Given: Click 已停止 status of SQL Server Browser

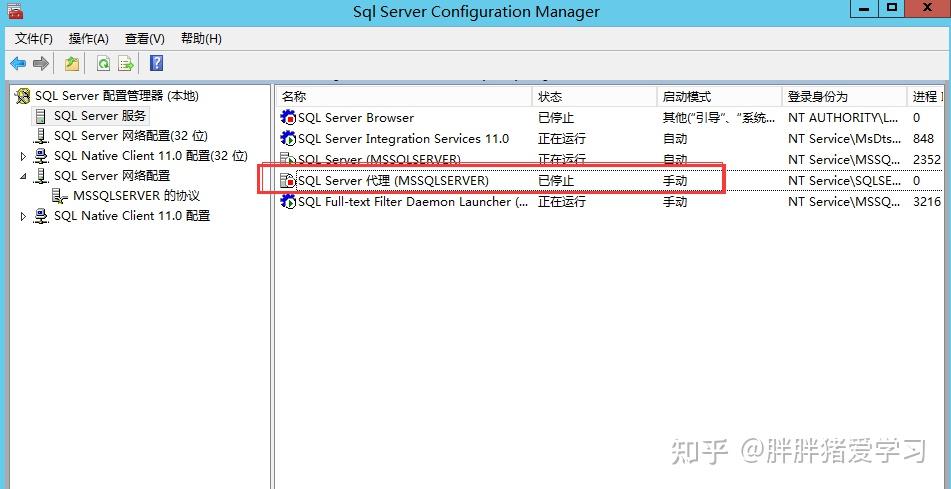Looking at the screenshot, I should pyautogui.click(x=556, y=118).
